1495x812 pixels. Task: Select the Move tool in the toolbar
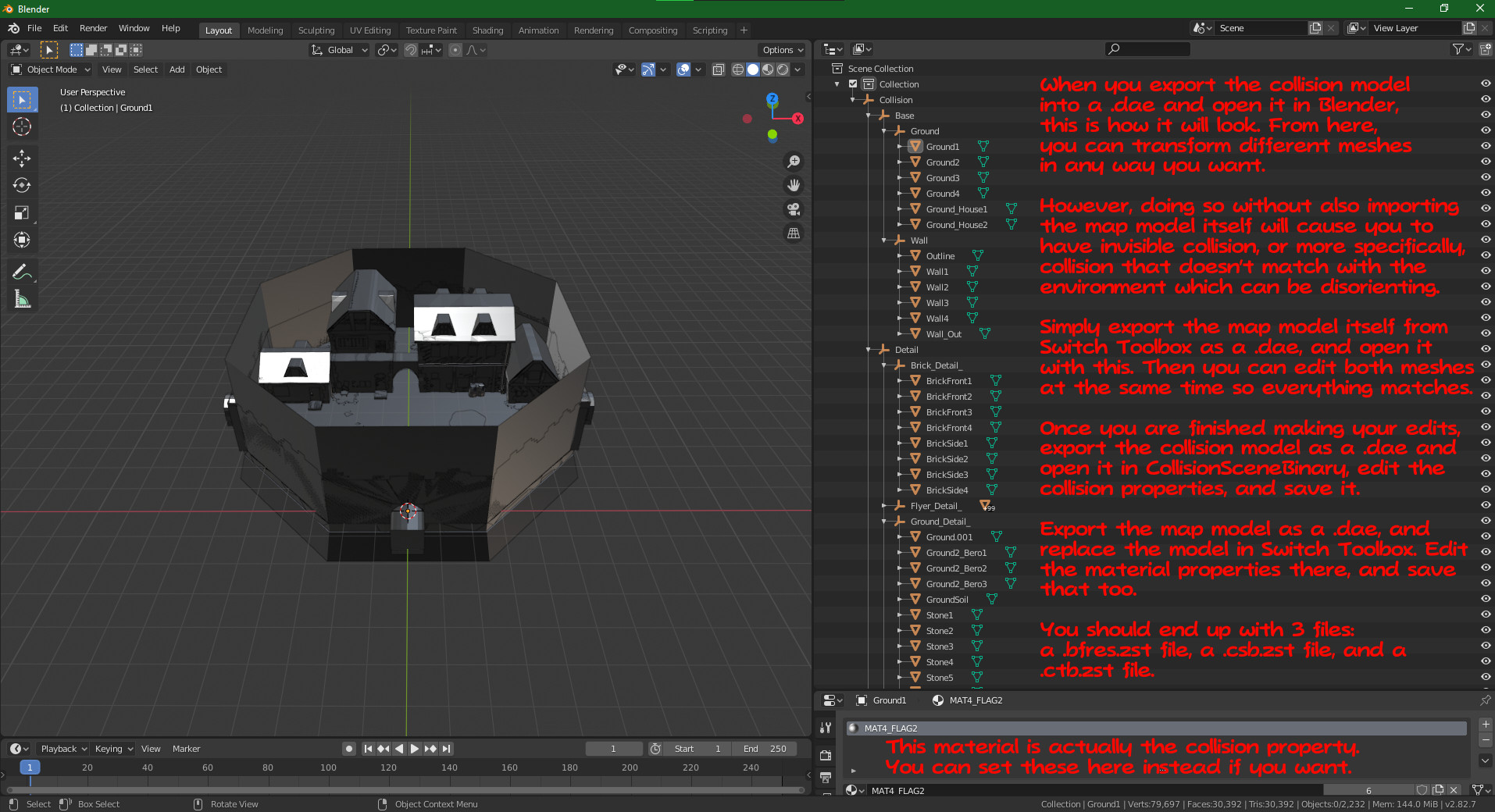tap(22, 158)
